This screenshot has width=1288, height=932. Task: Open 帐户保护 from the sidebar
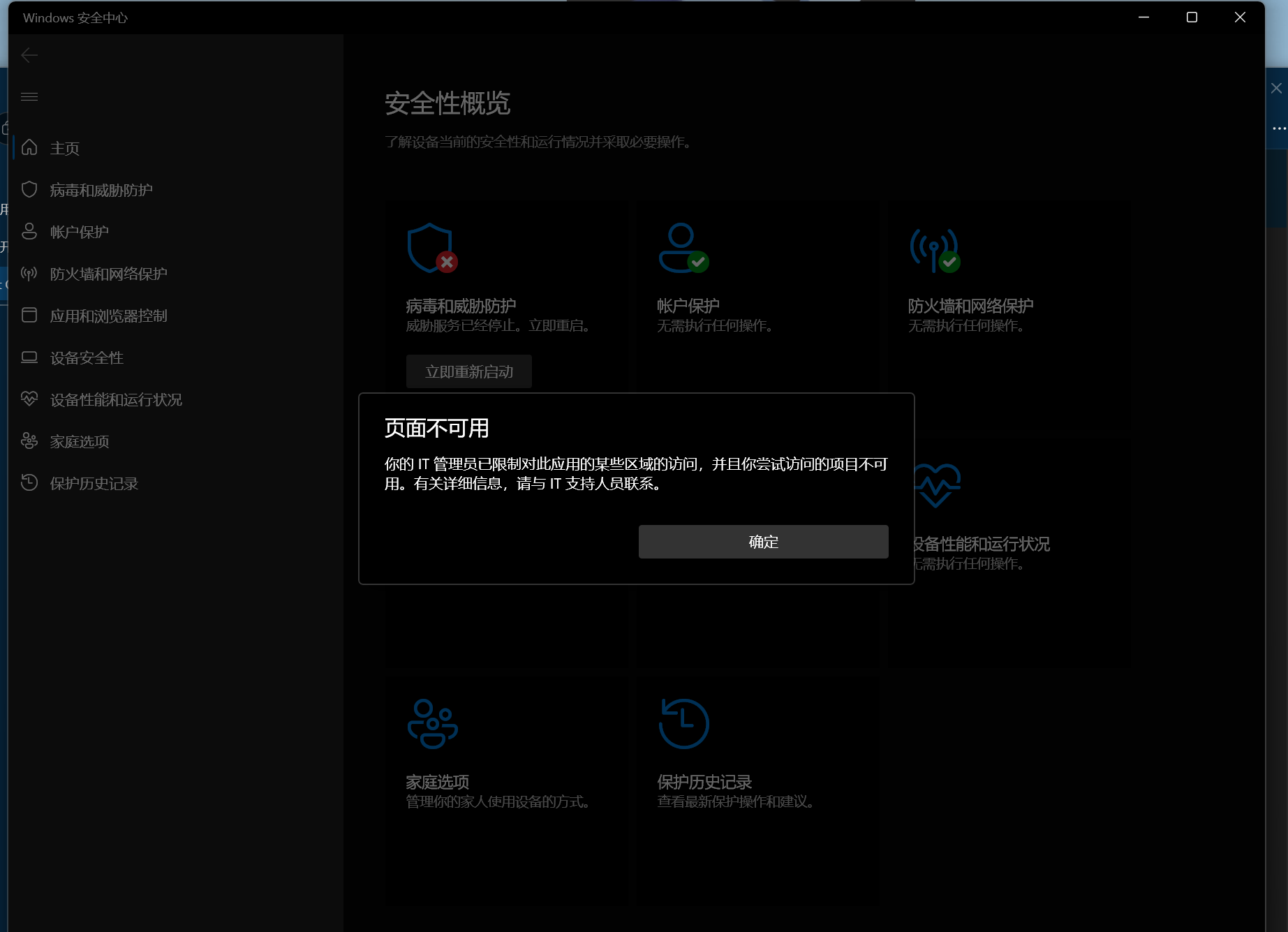[177, 232]
